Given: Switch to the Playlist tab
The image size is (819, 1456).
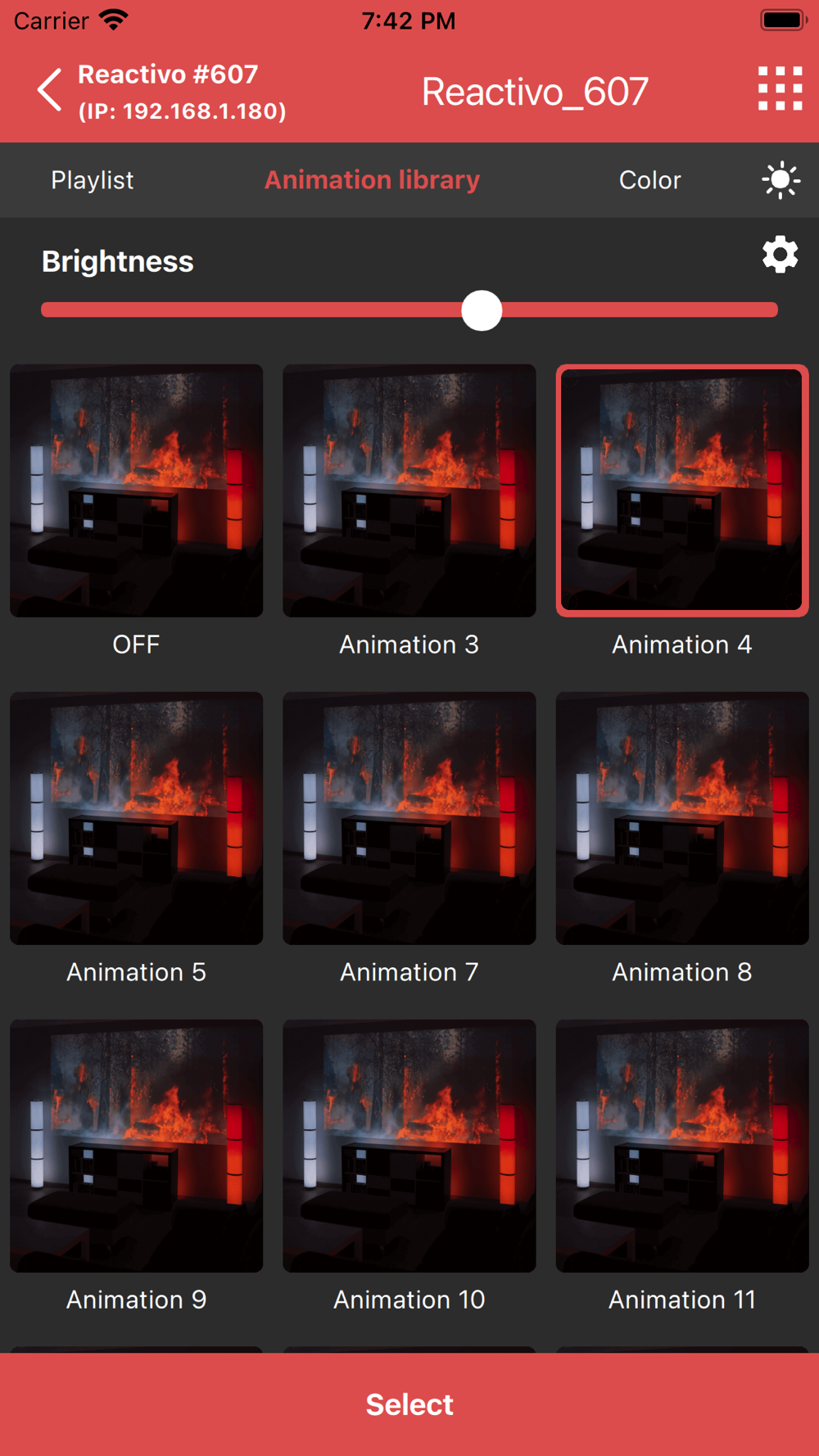Looking at the screenshot, I should pos(93,180).
